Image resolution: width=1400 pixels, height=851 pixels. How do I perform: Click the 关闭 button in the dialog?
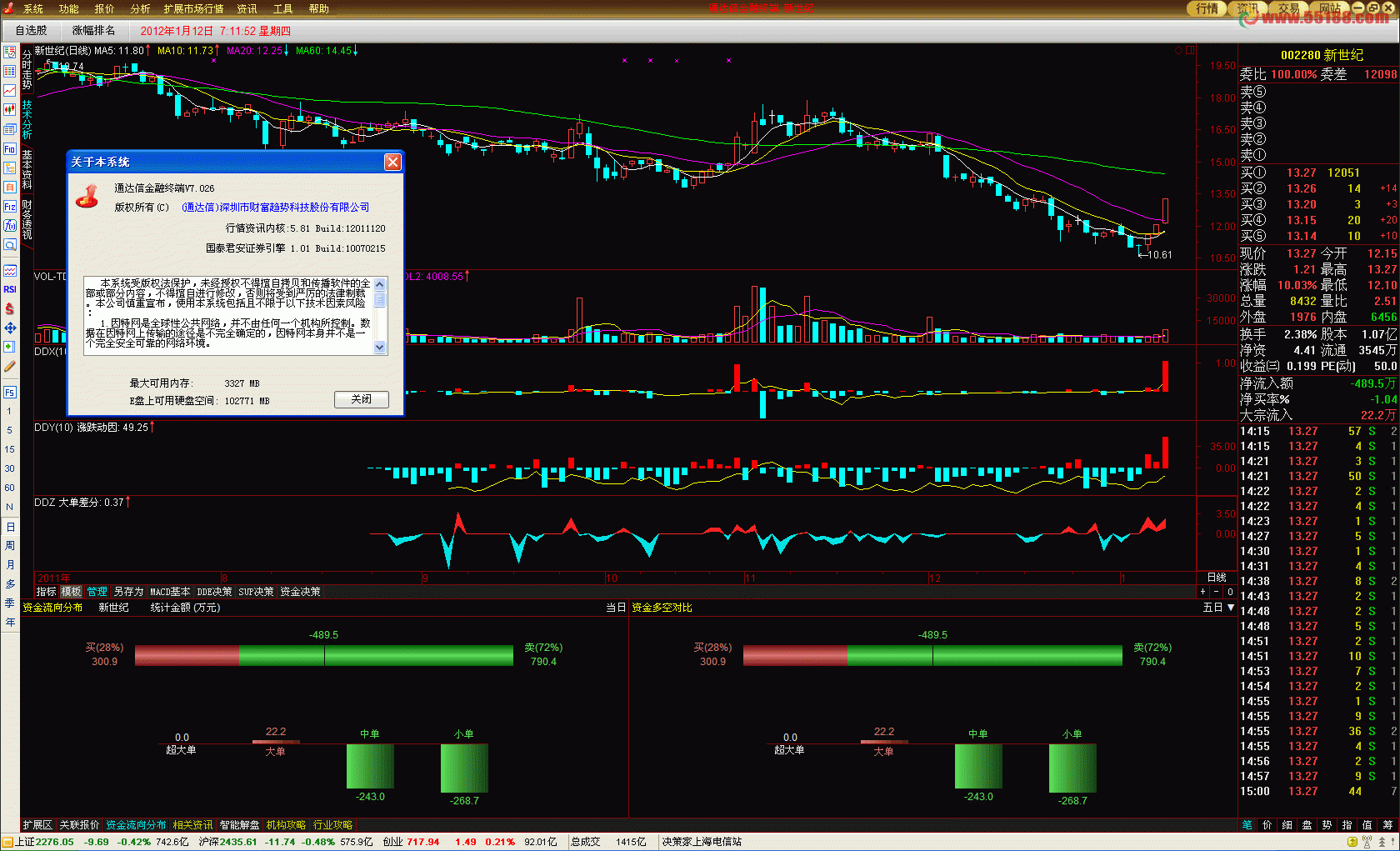362,399
